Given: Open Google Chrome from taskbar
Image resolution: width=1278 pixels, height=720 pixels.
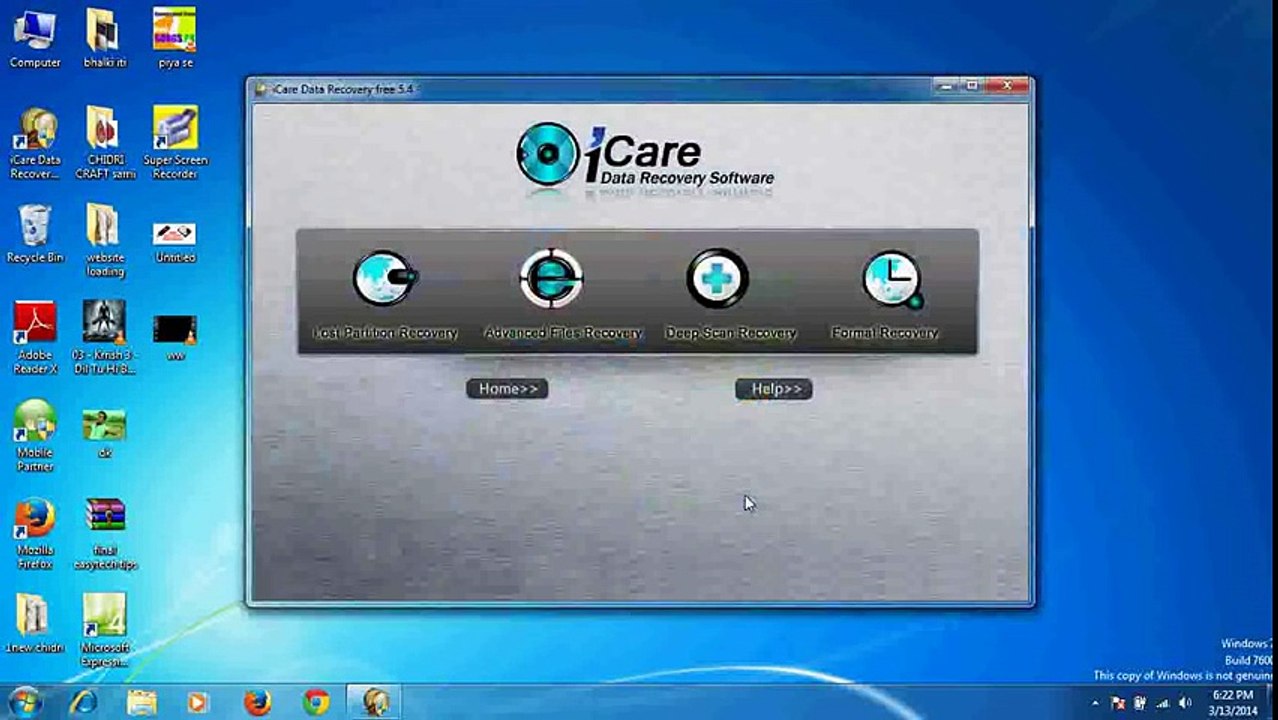Looking at the screenshot, I should point(316,703).
